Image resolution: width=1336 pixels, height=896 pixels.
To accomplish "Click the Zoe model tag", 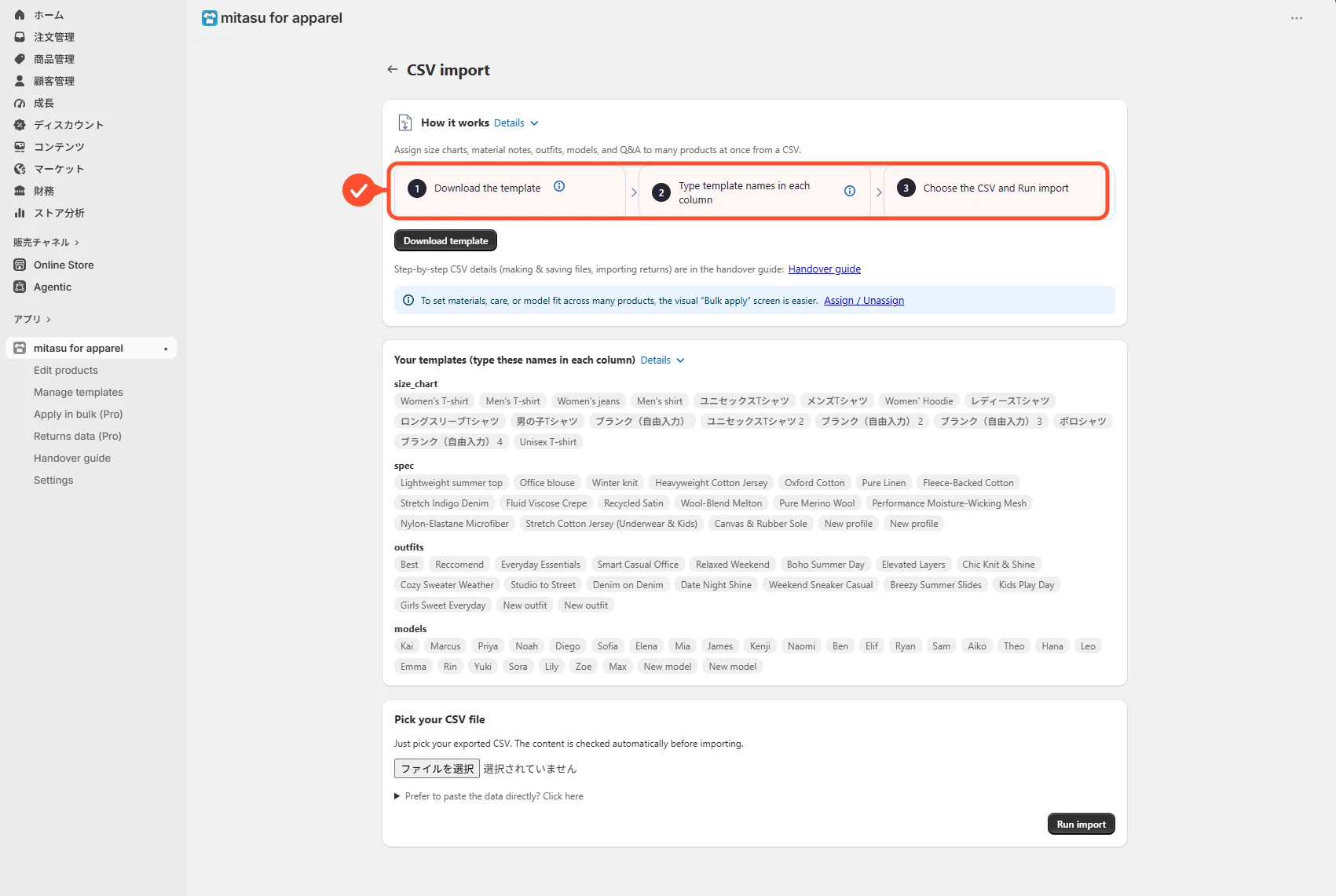I will pyautogui.click(x=584, y=667).
